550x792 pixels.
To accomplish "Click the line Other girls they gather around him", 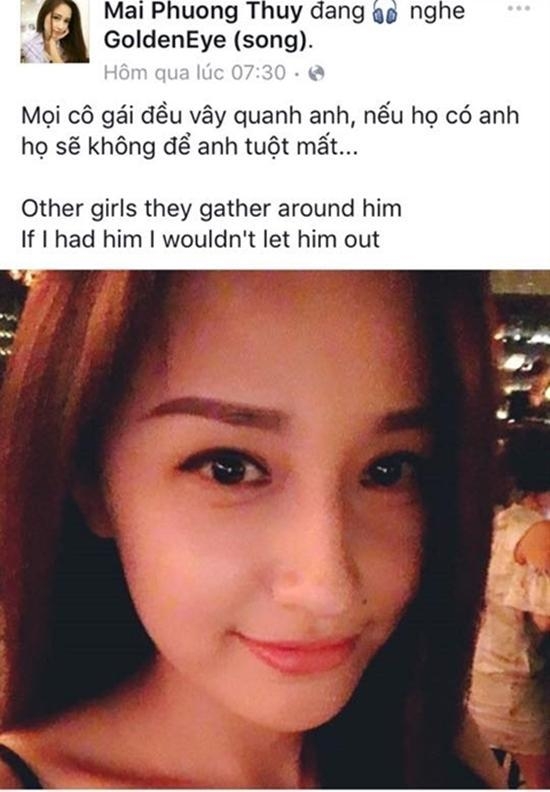I will 212,209.
